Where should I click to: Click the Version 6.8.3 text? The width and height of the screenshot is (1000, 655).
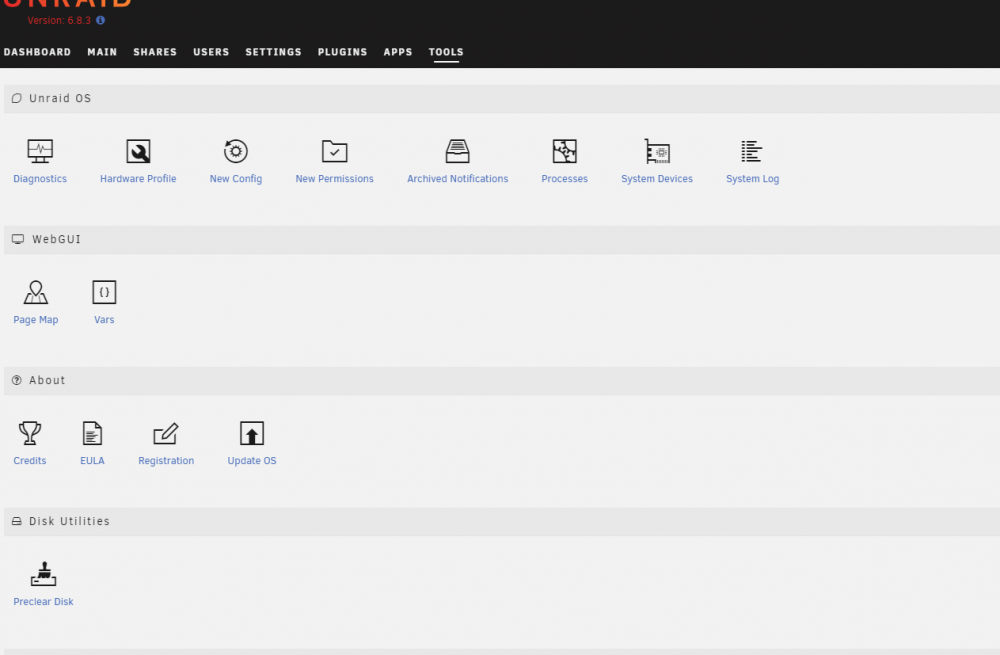59,20
